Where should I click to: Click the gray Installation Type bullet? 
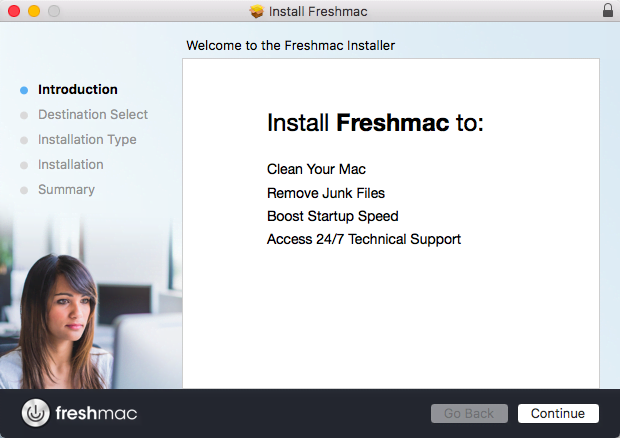coord(24,140)
